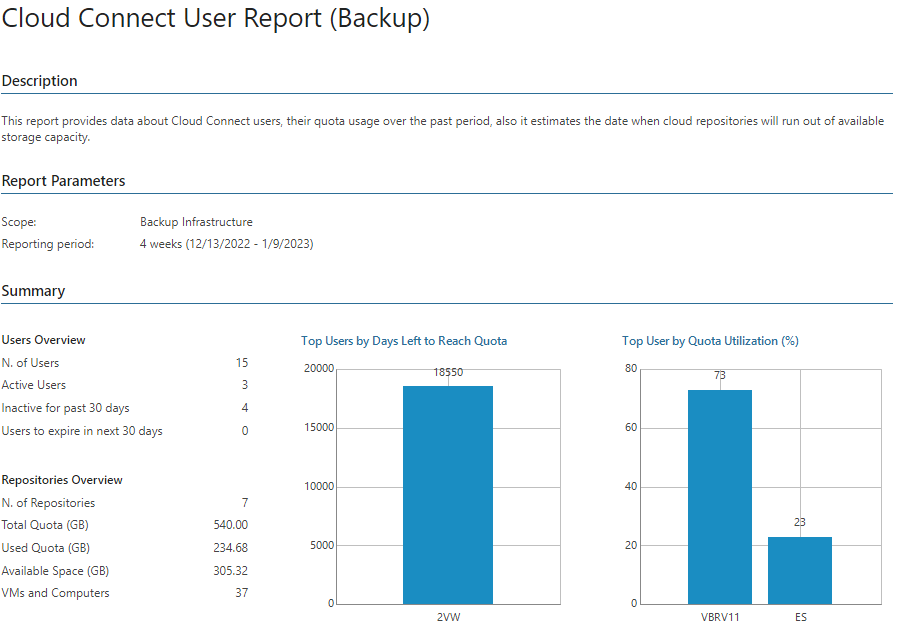Click the N. of Users value 15
Viewport: 900px width, 637px height.
(242, 363)
